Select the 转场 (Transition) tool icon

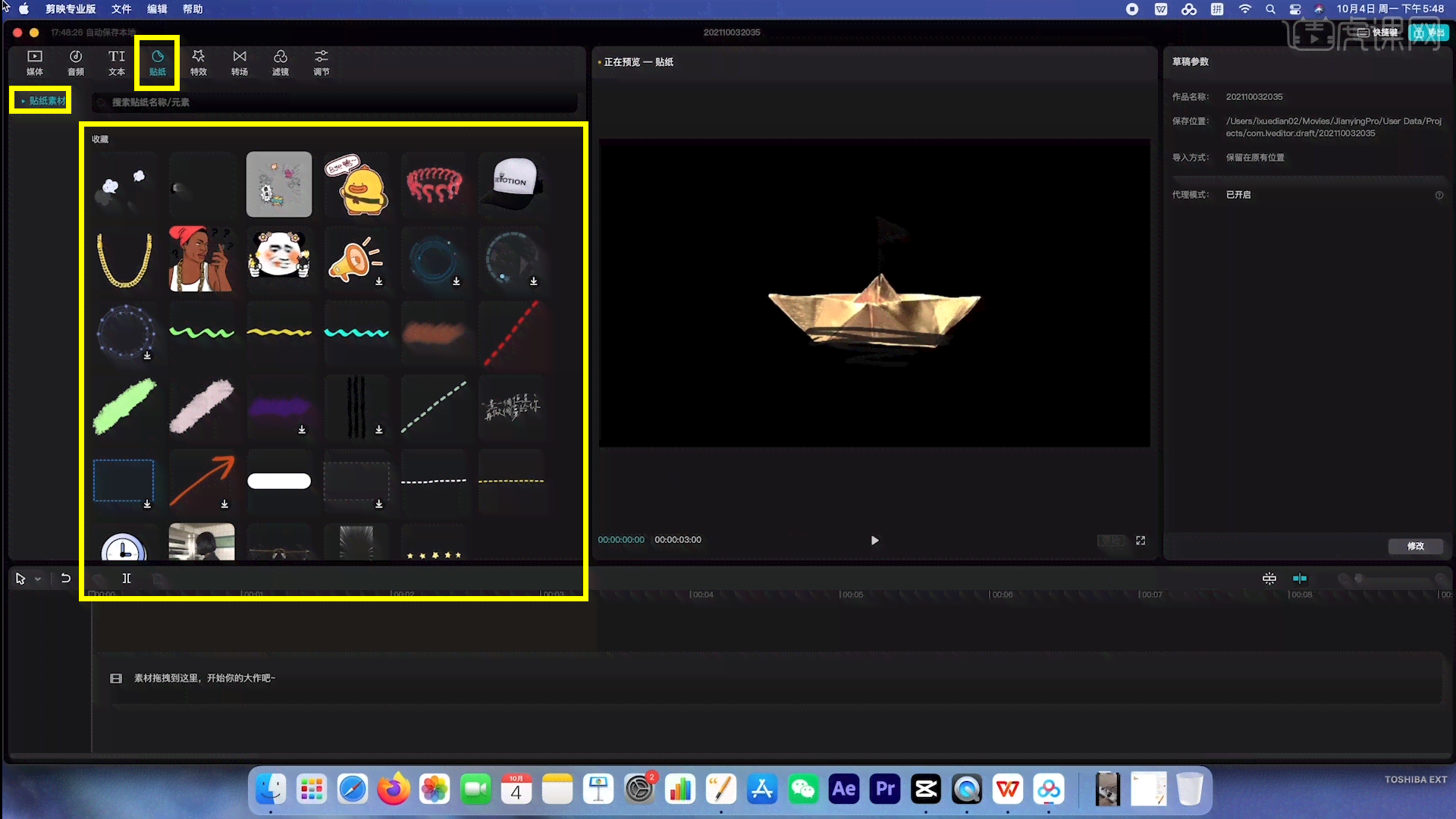tap(239, 62)
